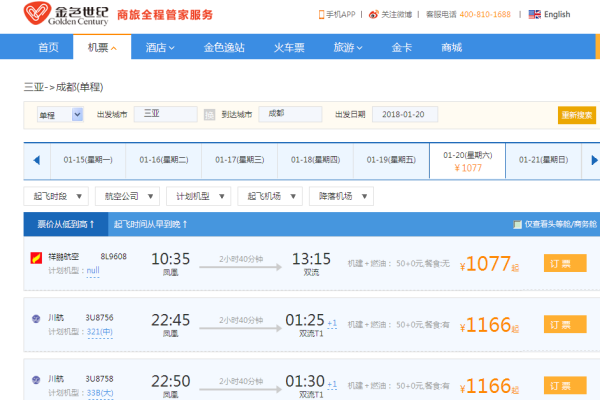
Task: Expand the 航空公司 airline filter
Action: (124, 196)
